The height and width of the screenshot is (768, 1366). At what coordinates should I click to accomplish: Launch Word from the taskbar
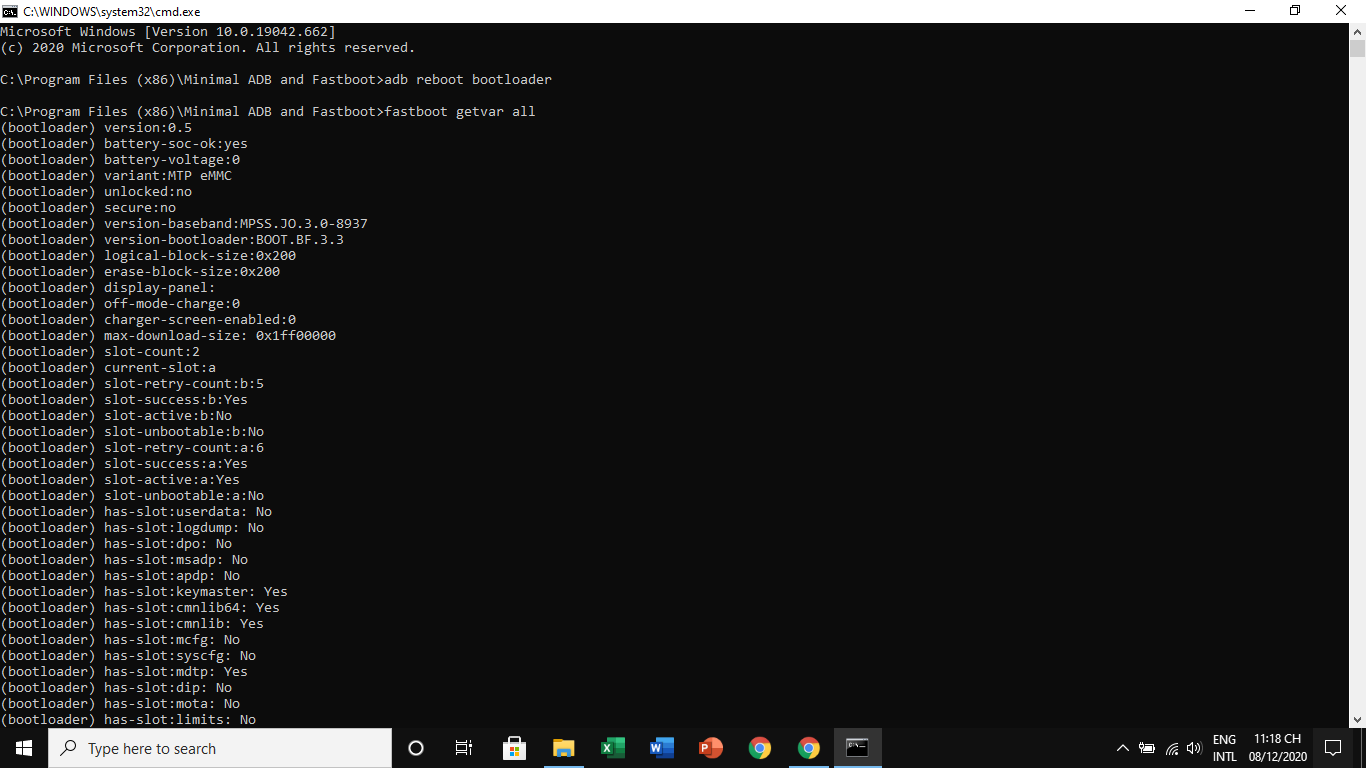(661, 748)
